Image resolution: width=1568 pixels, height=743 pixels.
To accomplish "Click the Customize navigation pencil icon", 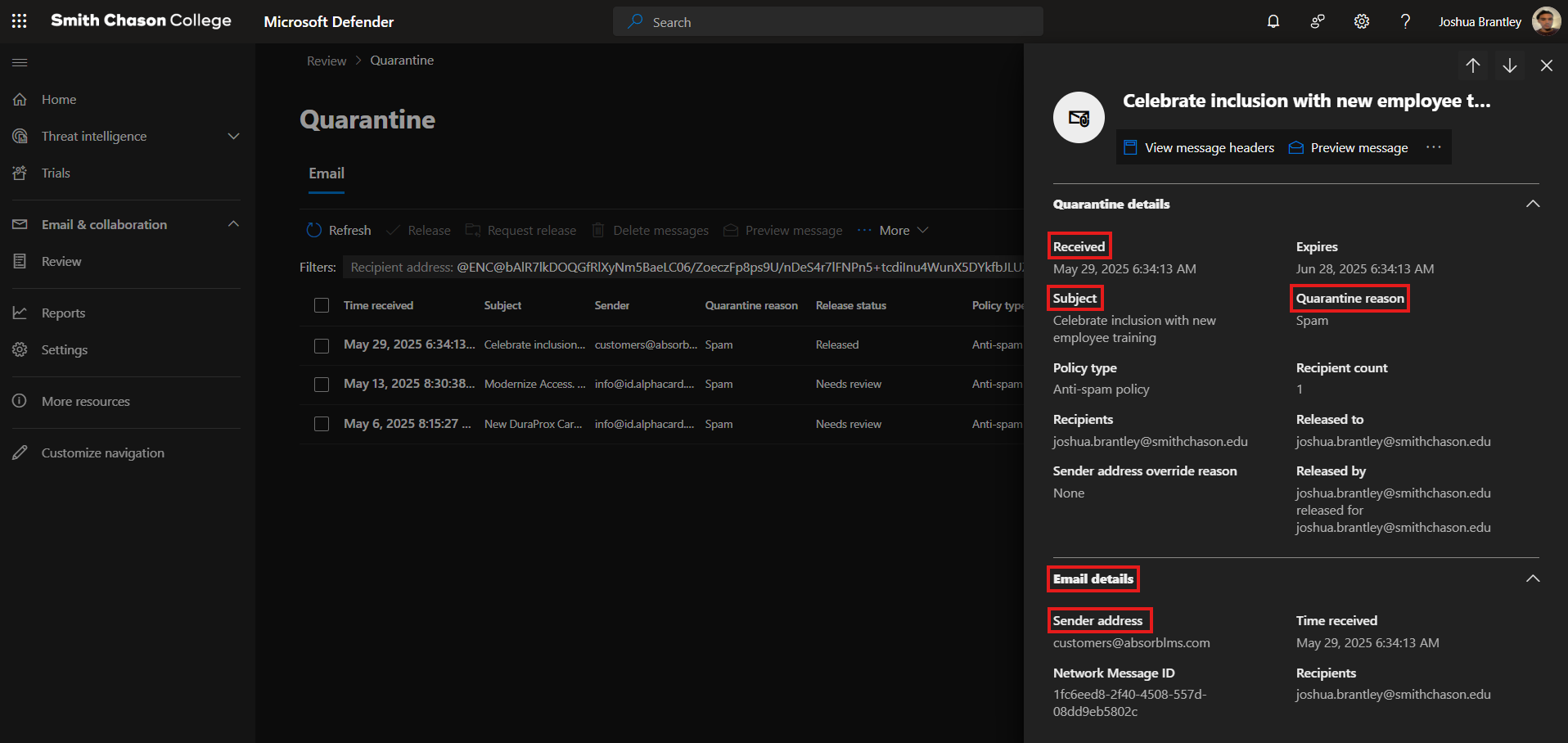I will [20, 453].
